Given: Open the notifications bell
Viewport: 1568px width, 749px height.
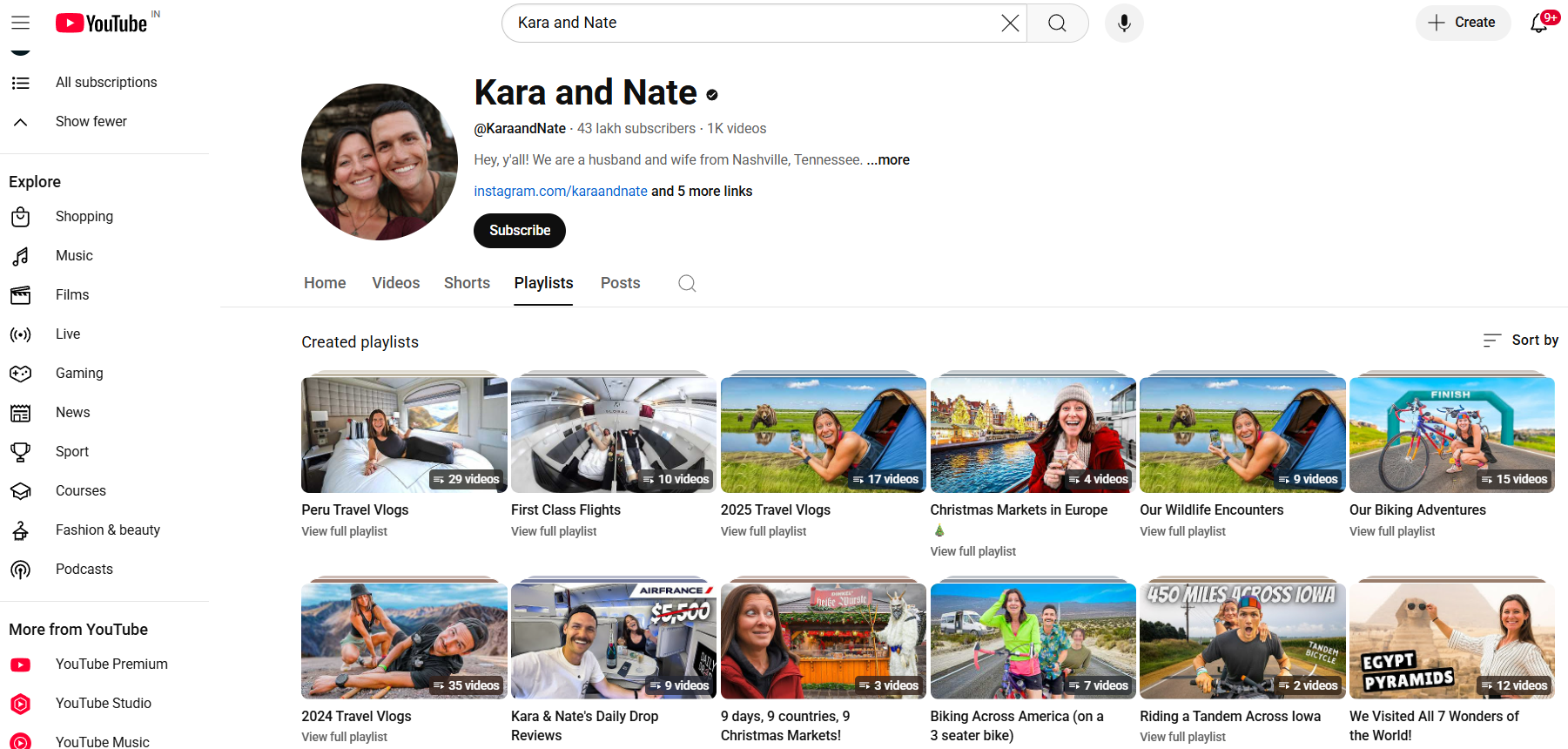Looking at the screenshot, I should (x=1539, y=23).
